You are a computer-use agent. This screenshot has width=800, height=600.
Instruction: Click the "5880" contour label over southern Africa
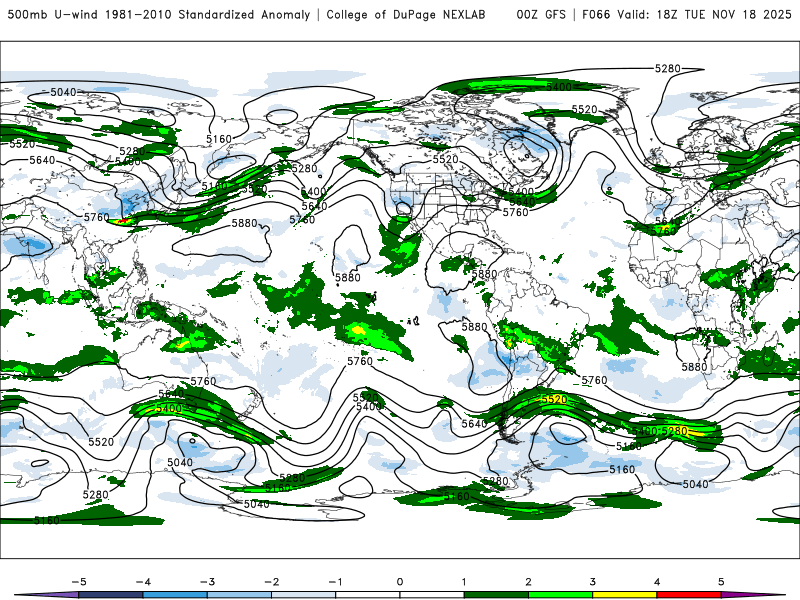pyautogui.click(x=694, y=367)
